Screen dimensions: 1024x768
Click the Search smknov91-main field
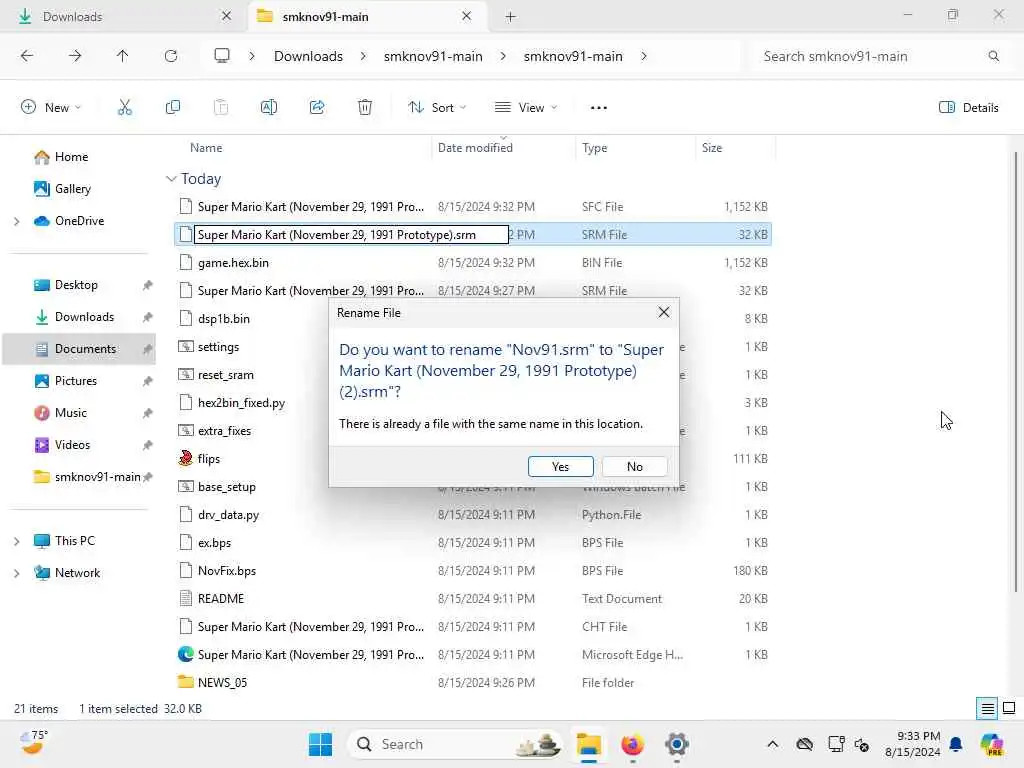880,56
